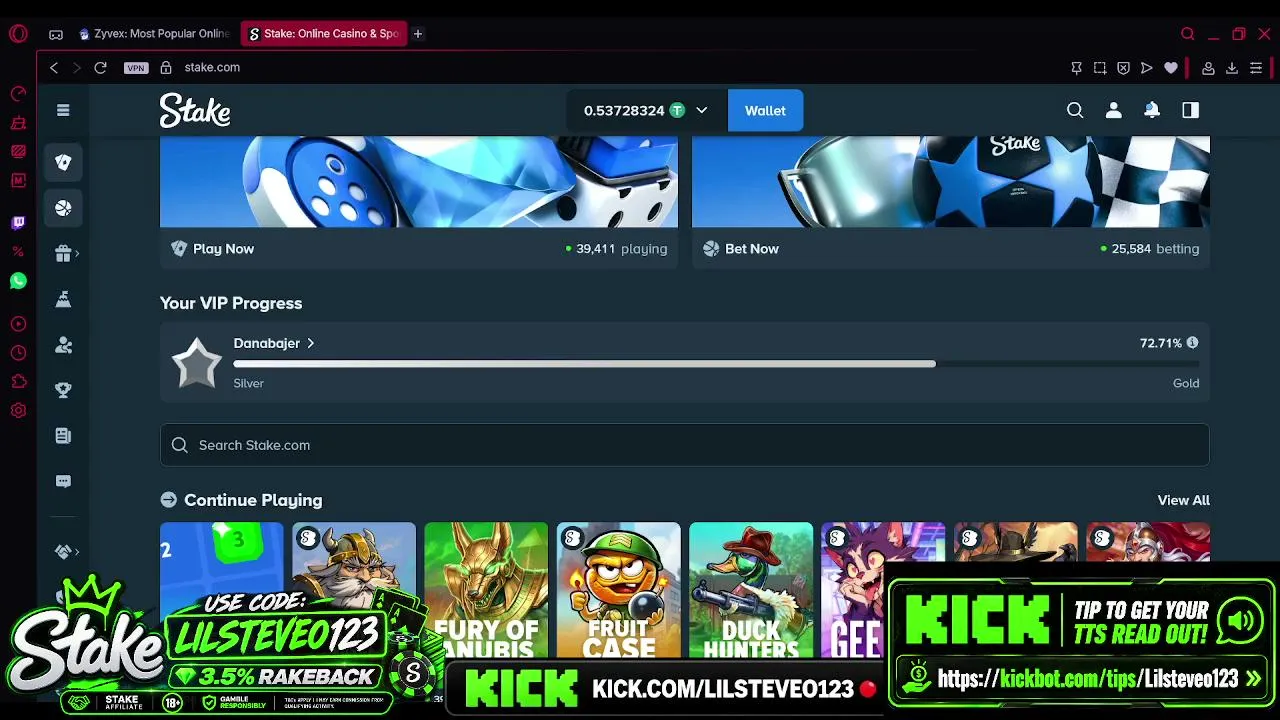The width and height of the screenshot is (1280, 720).
Task: Click the Opera GX Corner controller icon
Action: click(56, 34)
